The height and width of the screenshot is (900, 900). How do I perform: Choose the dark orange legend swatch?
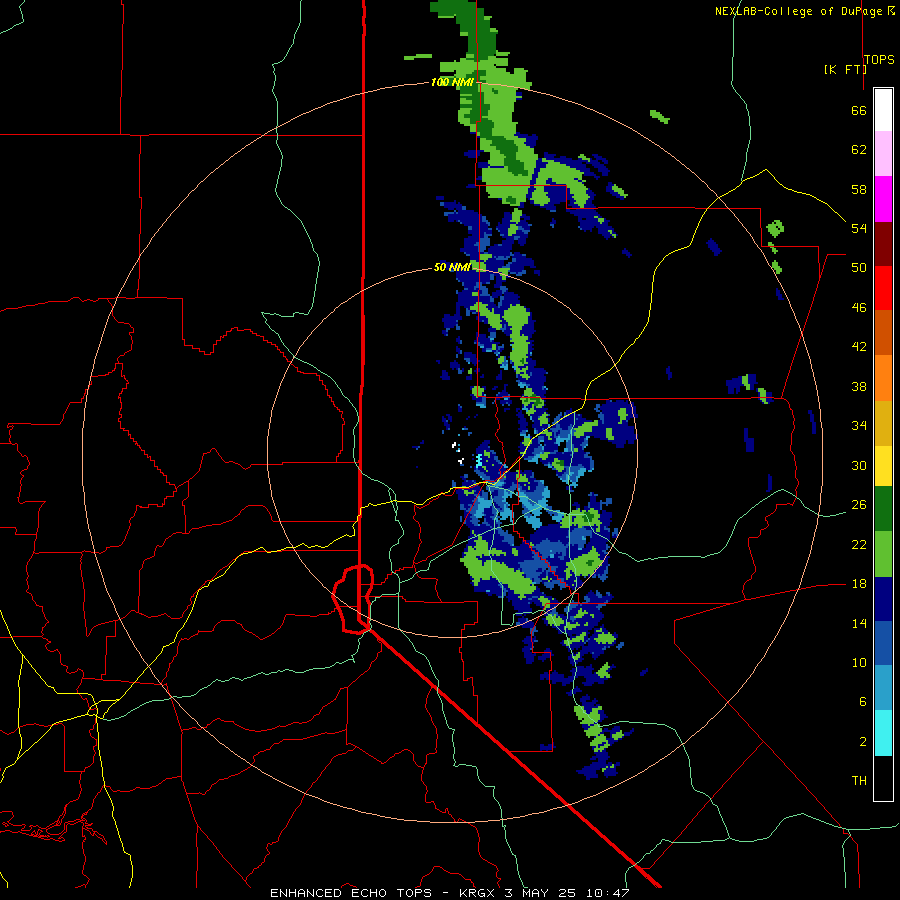click(883, 332)
